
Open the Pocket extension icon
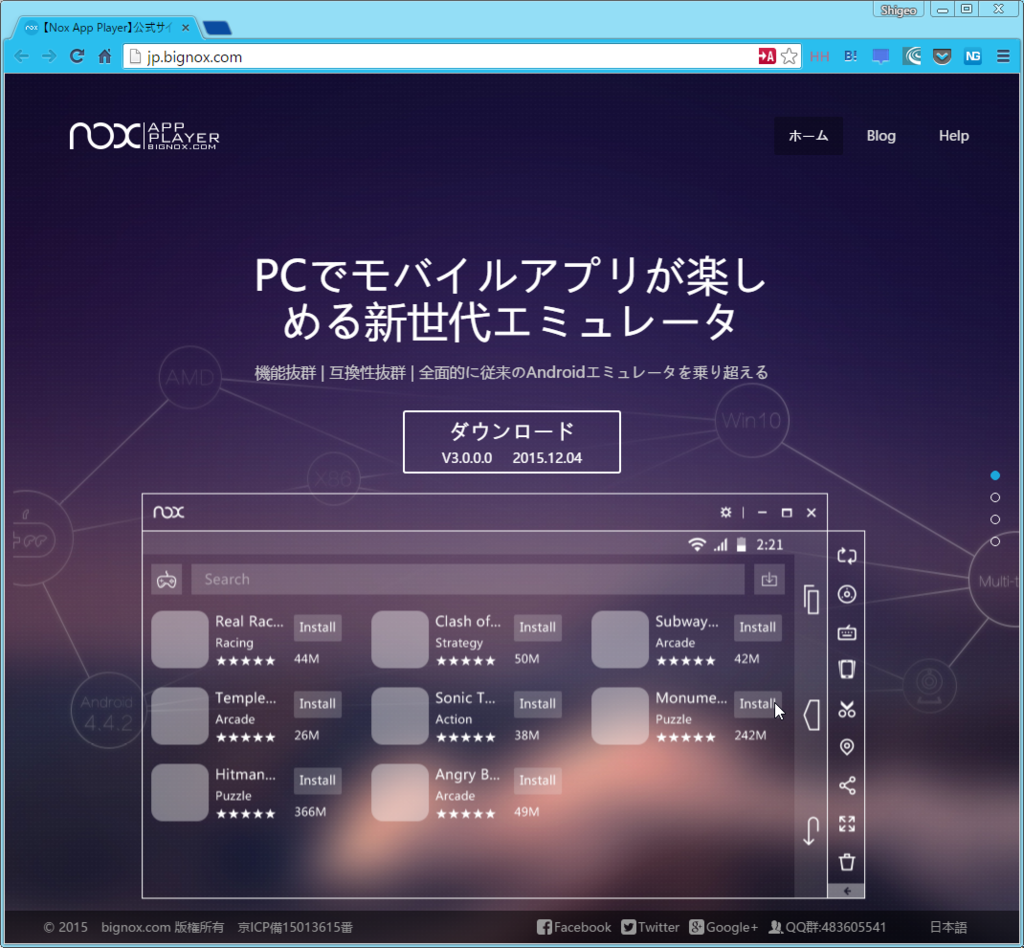[x=942, y=57]
